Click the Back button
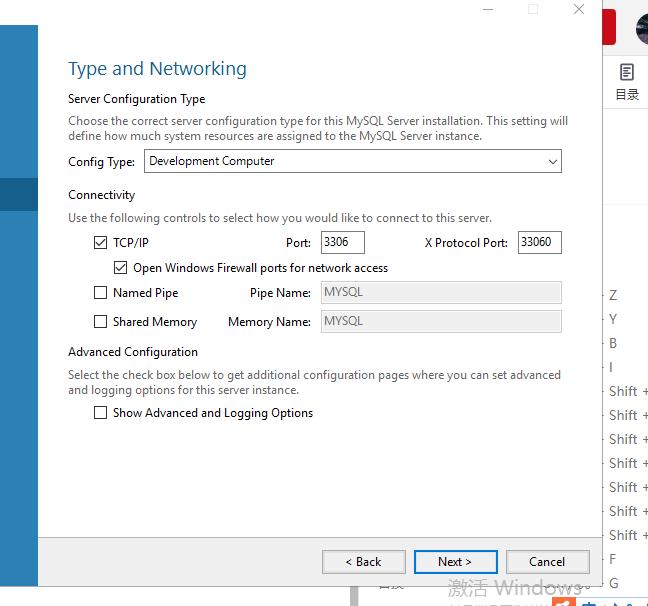The image size is (648, 606). [x=364, y=562]
